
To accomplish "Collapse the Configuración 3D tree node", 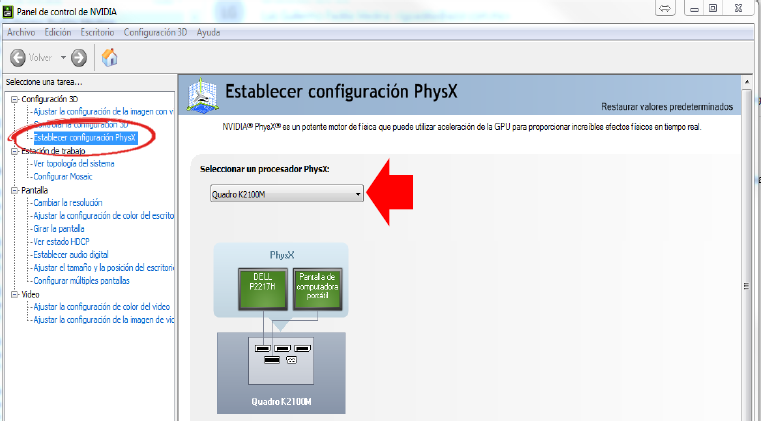I will click(15, 99).
